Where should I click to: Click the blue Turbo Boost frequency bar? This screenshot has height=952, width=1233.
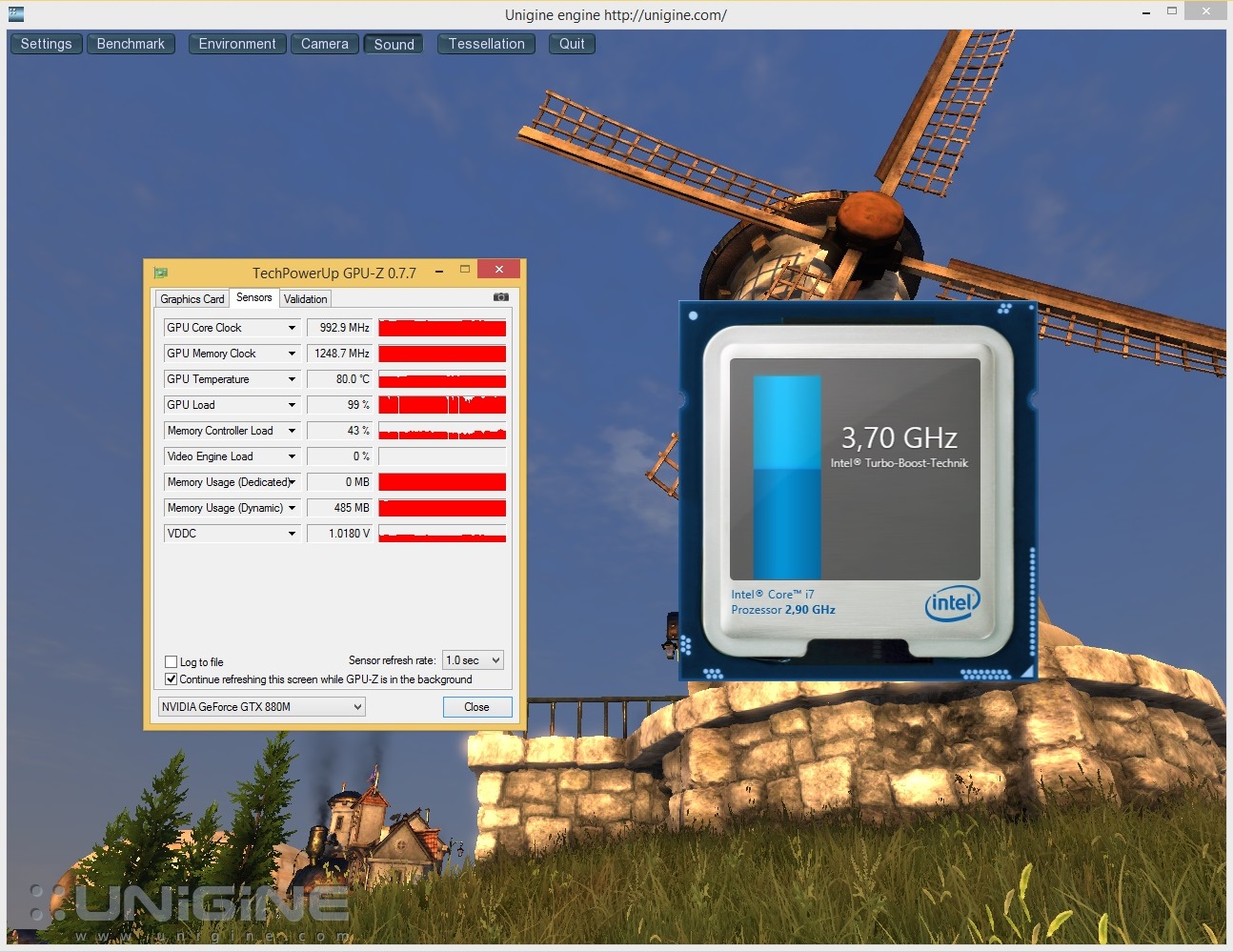point(787,476)
